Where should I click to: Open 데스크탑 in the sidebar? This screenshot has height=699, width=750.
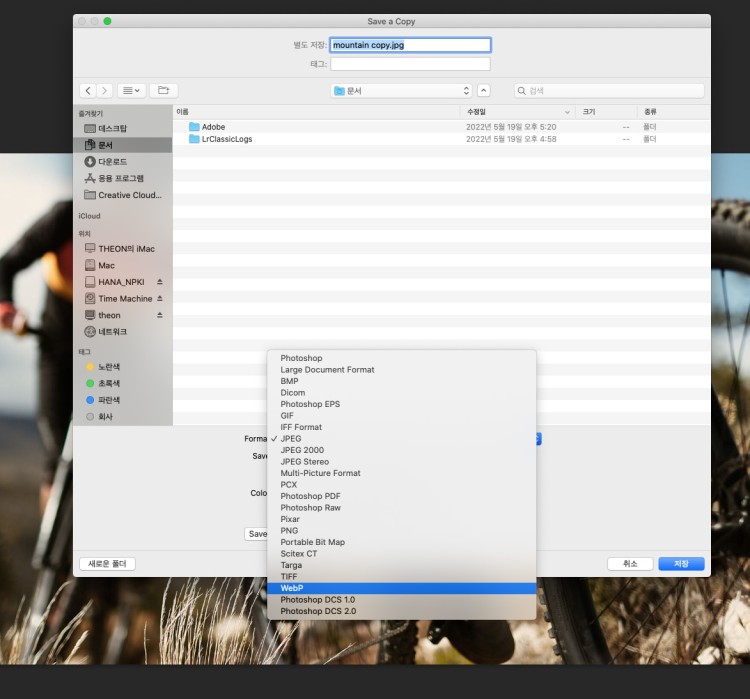(x=112, y=129)
